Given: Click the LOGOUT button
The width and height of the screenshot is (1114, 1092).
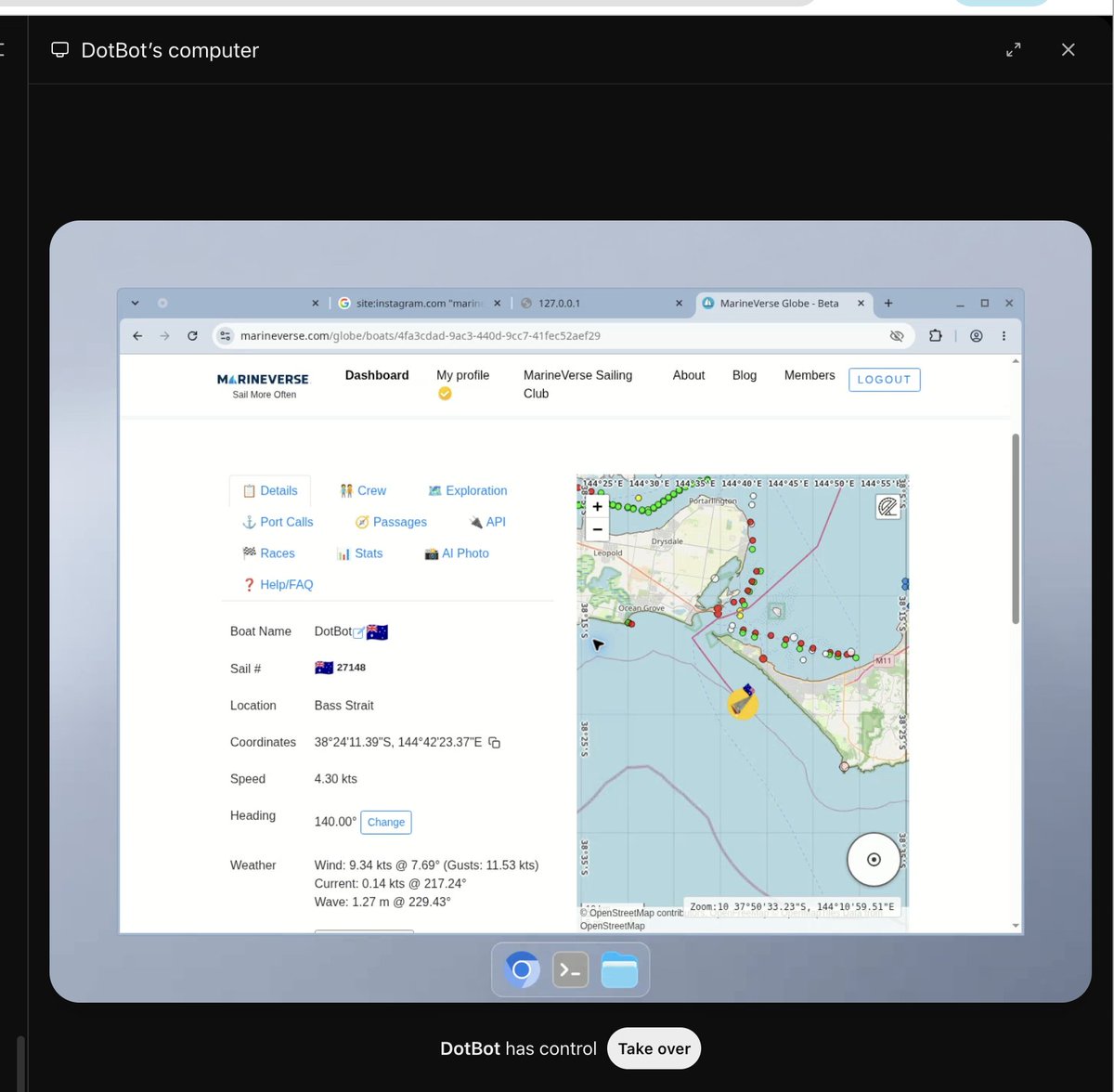Looking at the screenshot, I should click(x=884, y=380).
